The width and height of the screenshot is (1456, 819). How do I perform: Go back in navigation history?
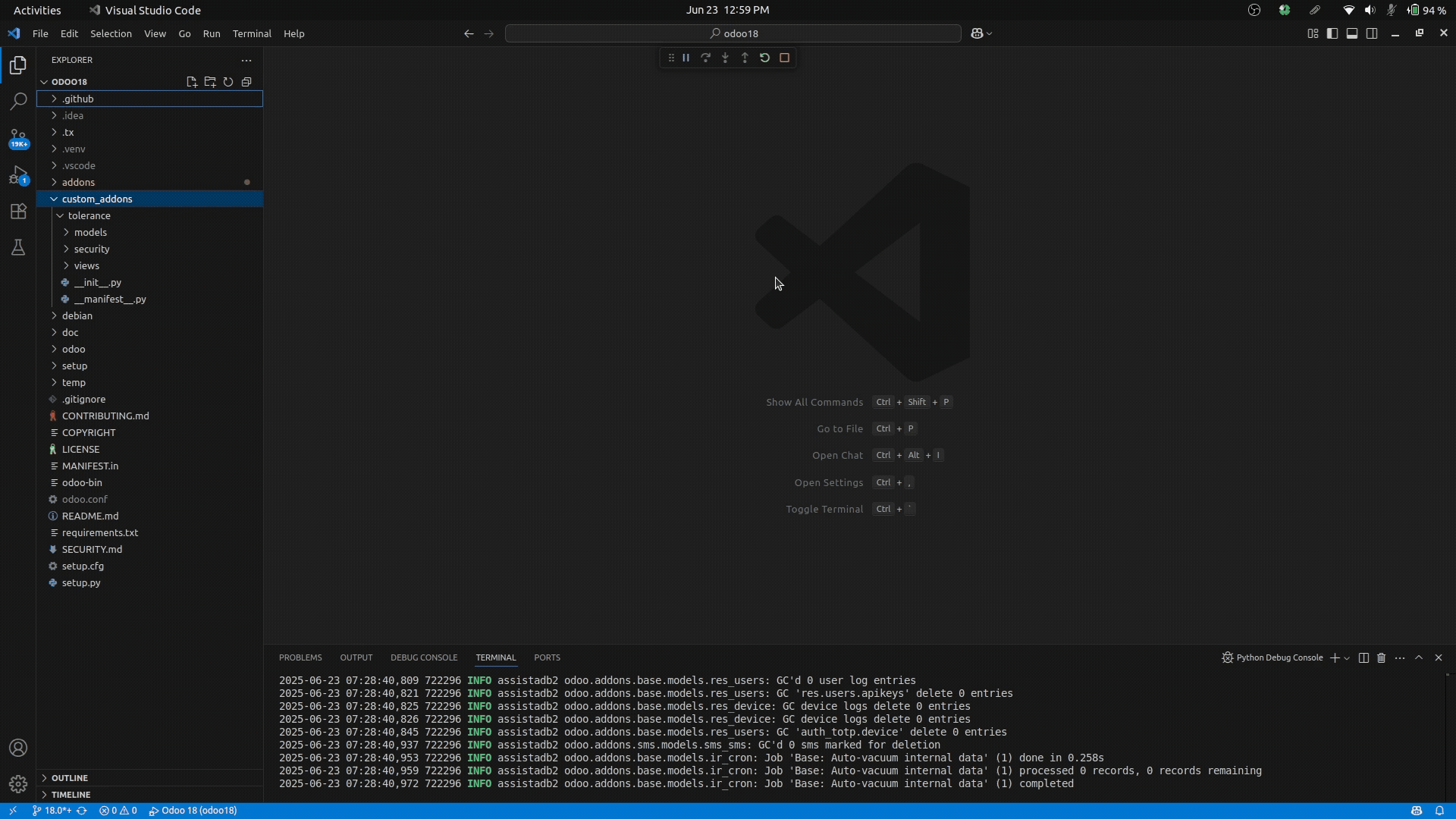[x=469, y=33]
